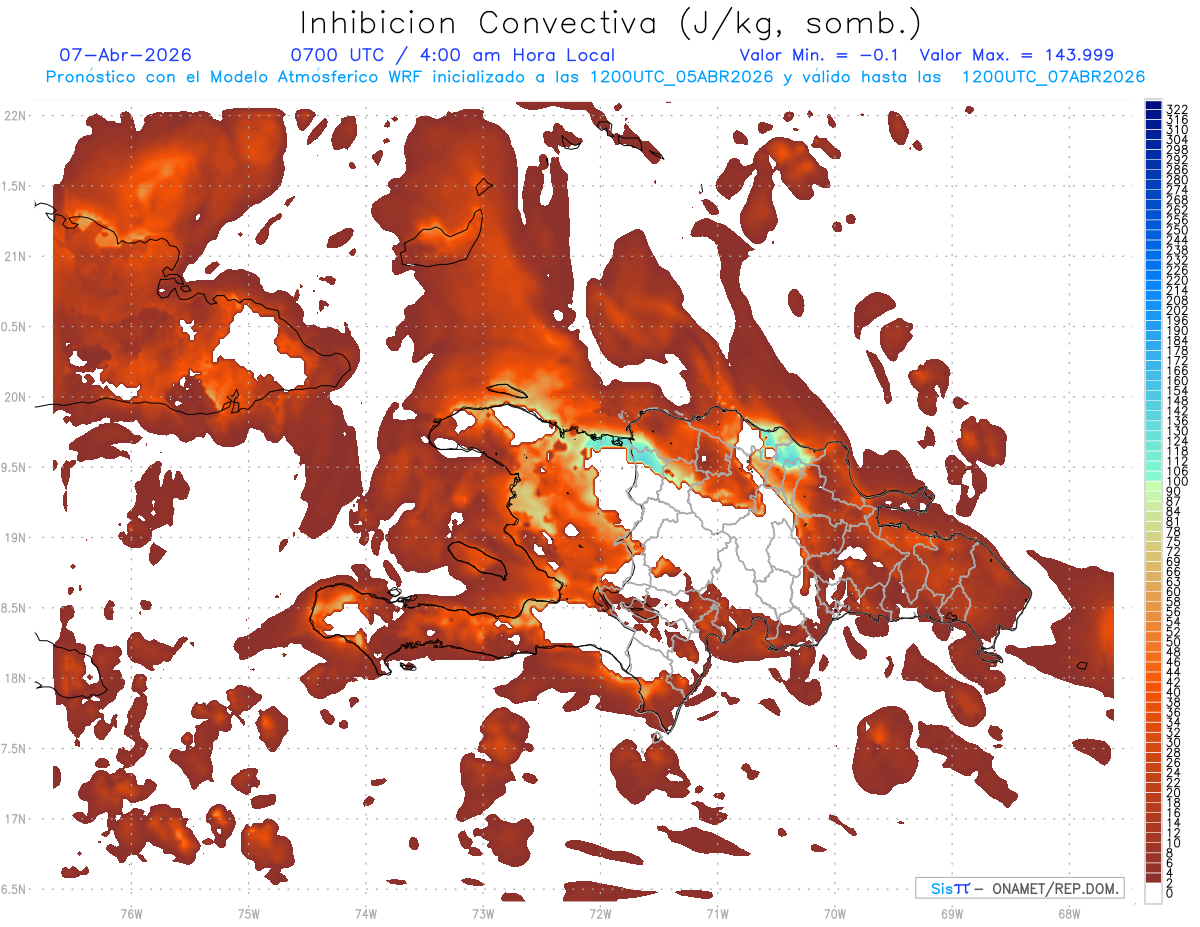Click the "Valor Max. = 143.999" text
Viewport: 1200px width, 927px height.
[1017, 55]
